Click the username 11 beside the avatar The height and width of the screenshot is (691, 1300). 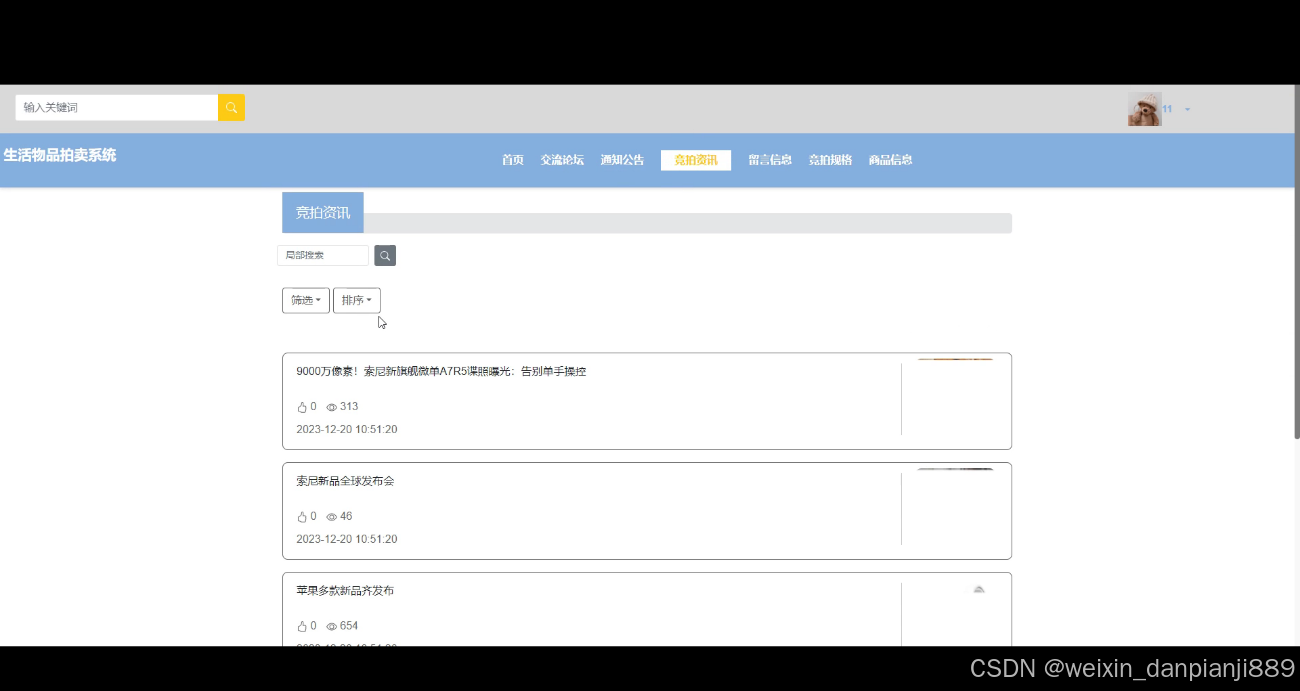[1167, 109]
